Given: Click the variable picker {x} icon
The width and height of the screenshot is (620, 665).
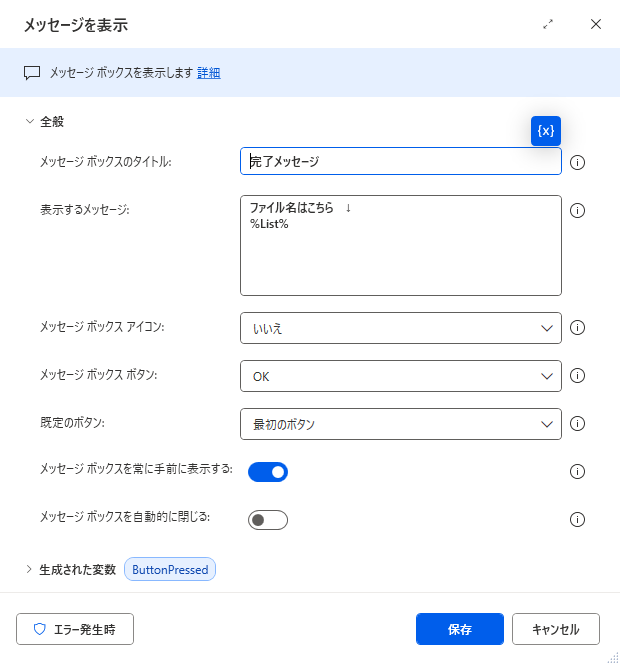Looking at the screenshot, I should 546,131.
